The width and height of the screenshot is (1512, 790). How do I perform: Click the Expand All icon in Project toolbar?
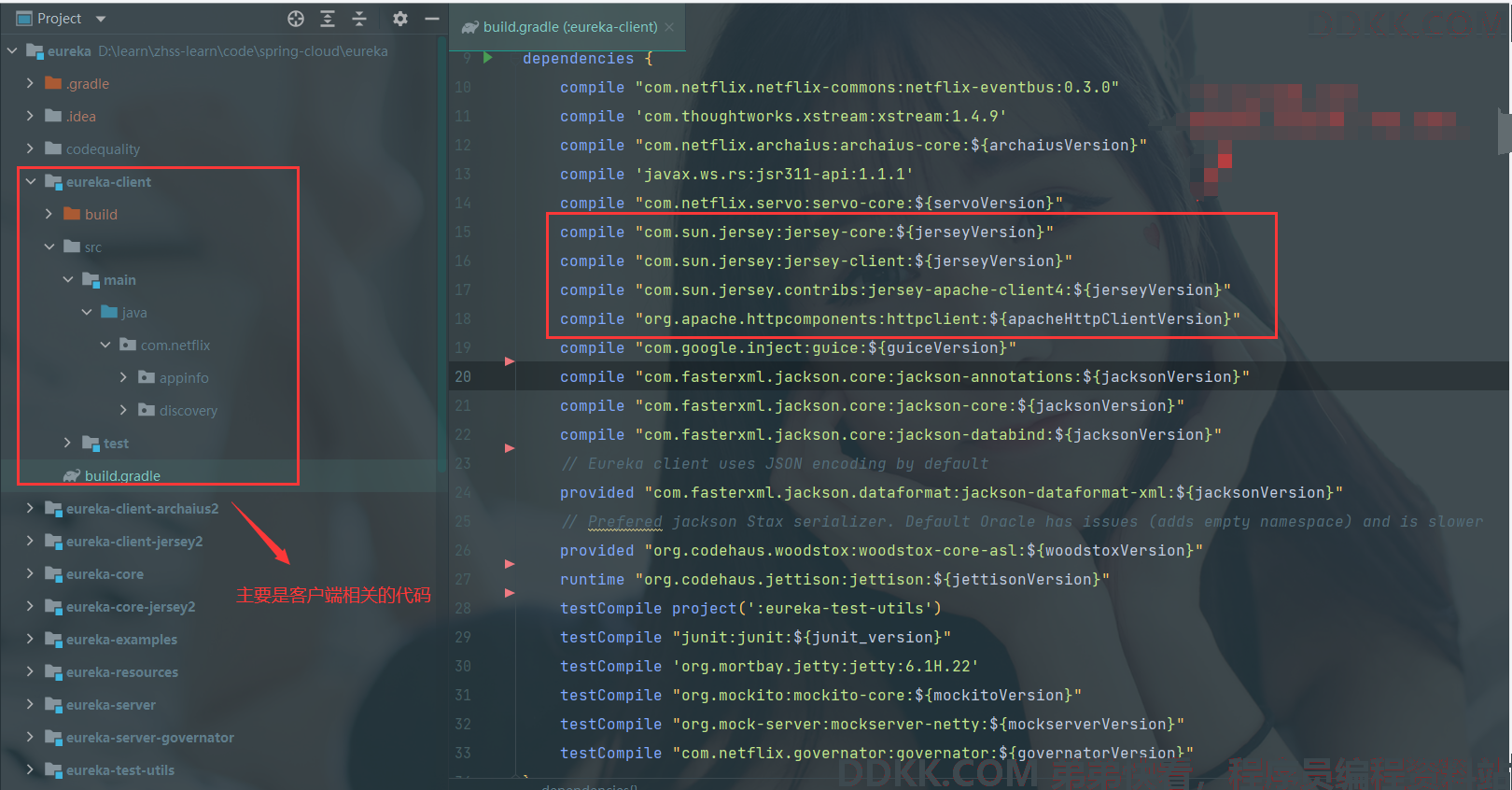click(328, 19)
